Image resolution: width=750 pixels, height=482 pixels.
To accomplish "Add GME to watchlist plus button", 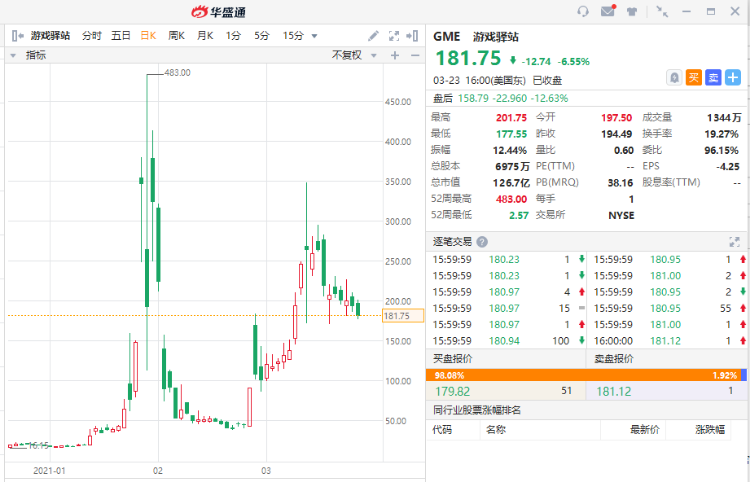I will coord(733,77).
